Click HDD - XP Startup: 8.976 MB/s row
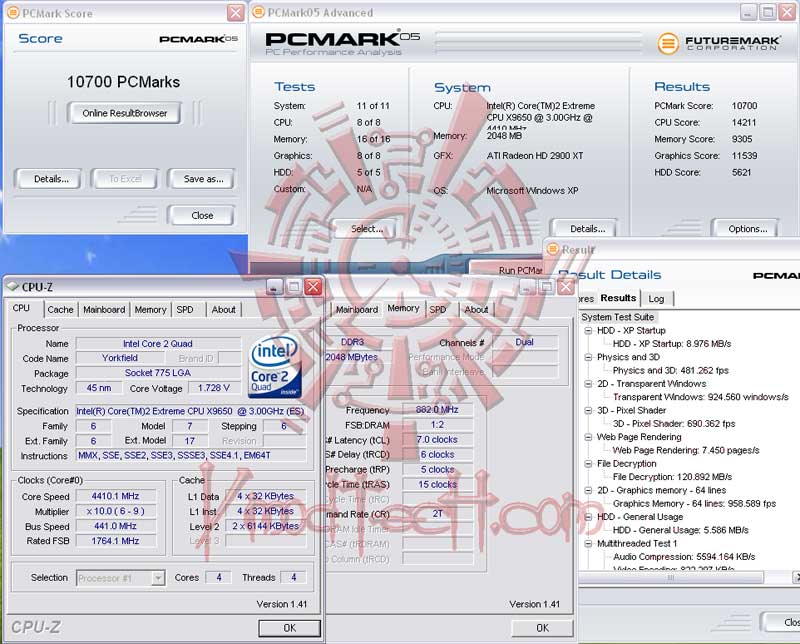 (x=671, y=344)
